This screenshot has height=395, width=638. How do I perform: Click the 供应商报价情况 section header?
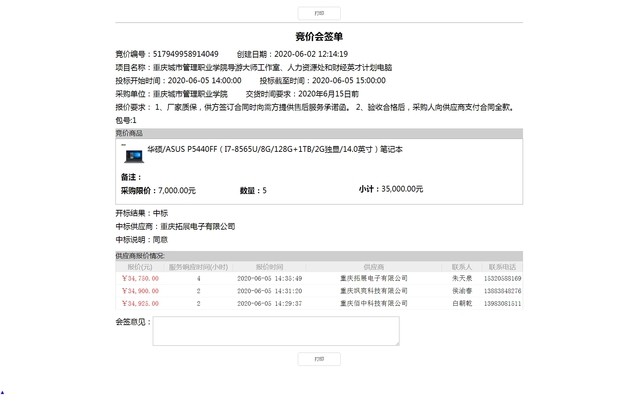319,256
